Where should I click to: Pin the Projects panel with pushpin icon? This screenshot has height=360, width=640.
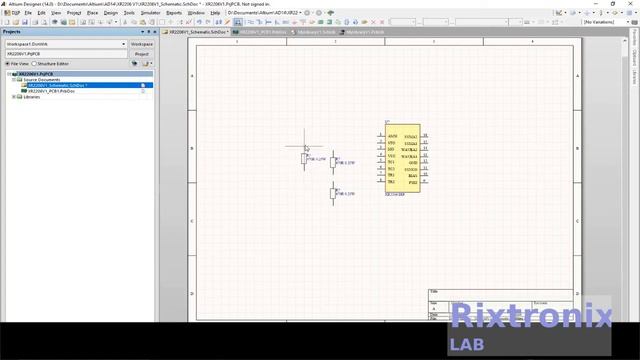149,32
